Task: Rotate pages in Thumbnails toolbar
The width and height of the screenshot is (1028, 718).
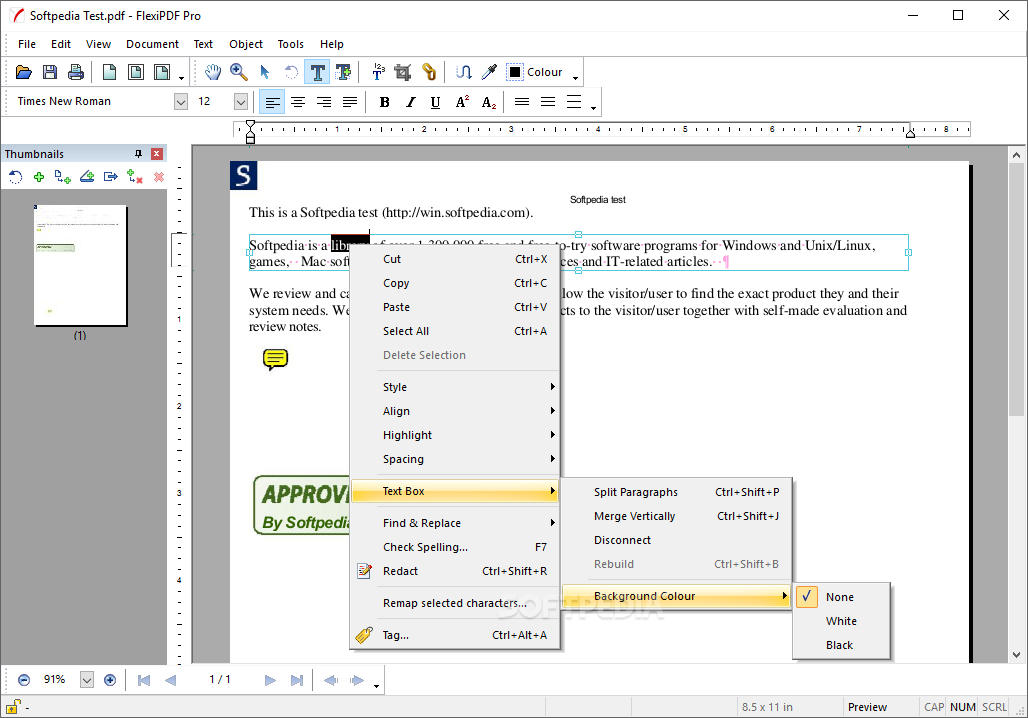Action: click(x=15, y=177)
